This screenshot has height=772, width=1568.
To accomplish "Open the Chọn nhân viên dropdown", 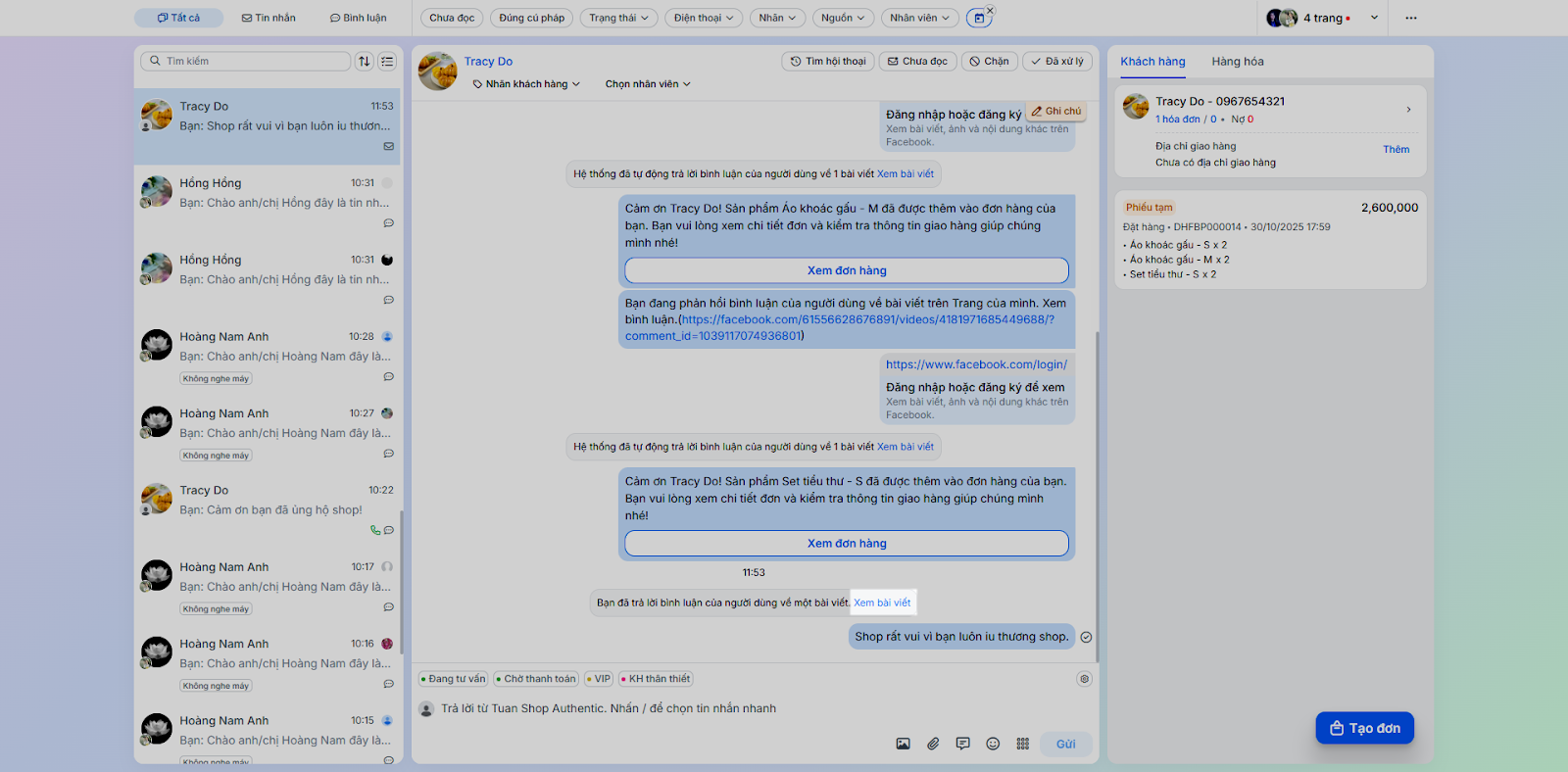I will point(648,84).
